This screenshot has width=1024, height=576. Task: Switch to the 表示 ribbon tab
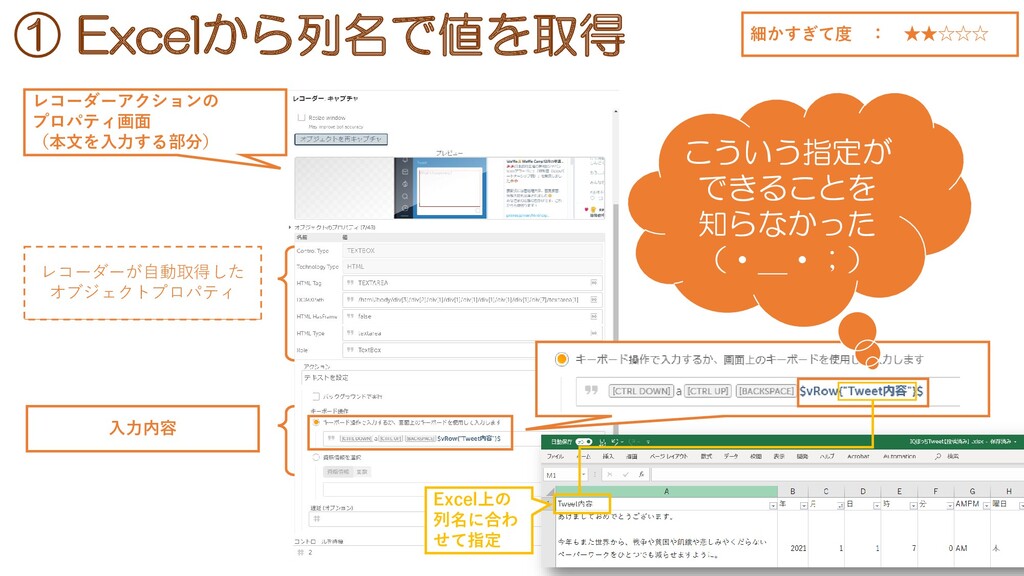(x=779, y=456)
